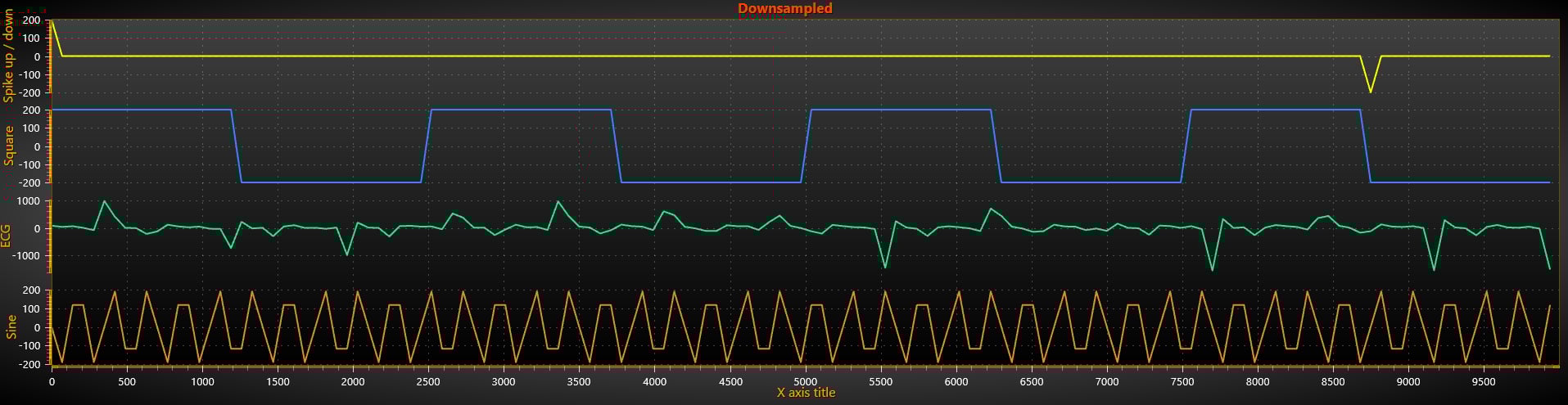The height and width of the screenshot is (405, 1568).
Task: Click the 1500 X-axis tick label
Action: [x=278, y=381]
